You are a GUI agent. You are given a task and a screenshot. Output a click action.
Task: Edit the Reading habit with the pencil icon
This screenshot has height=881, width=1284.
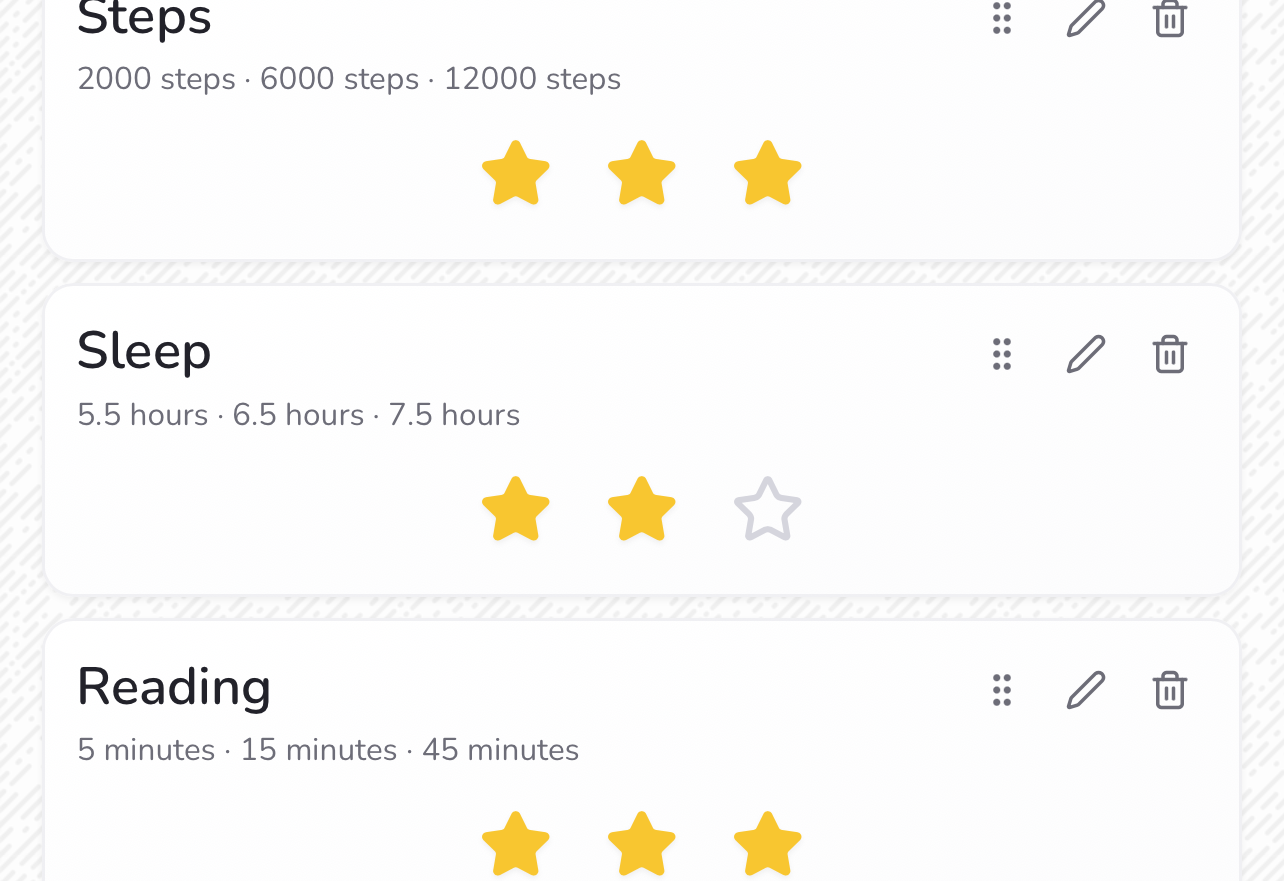1086,690
